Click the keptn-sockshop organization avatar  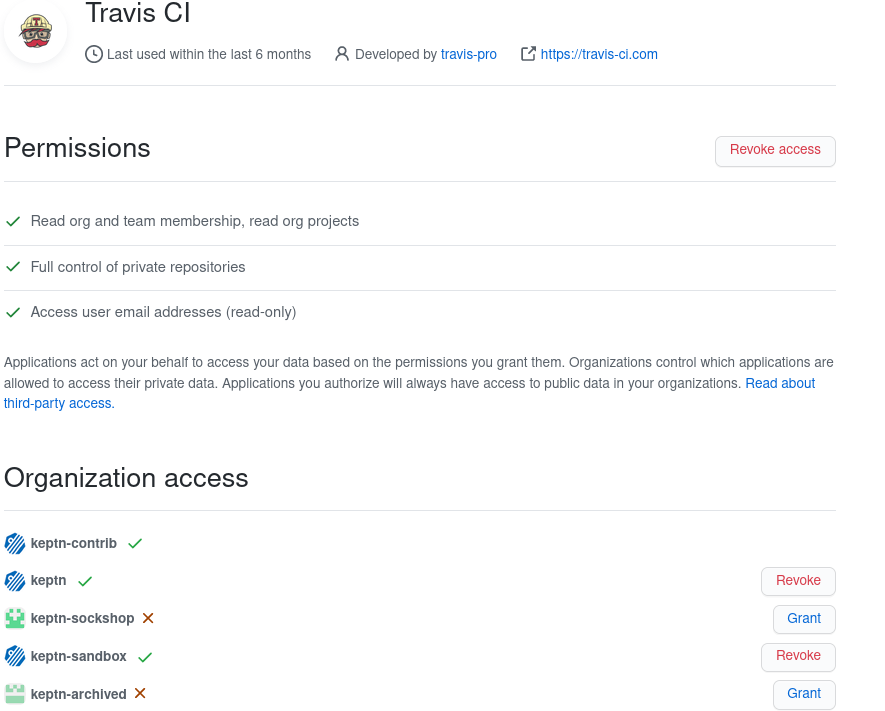[x=13, y=618]
